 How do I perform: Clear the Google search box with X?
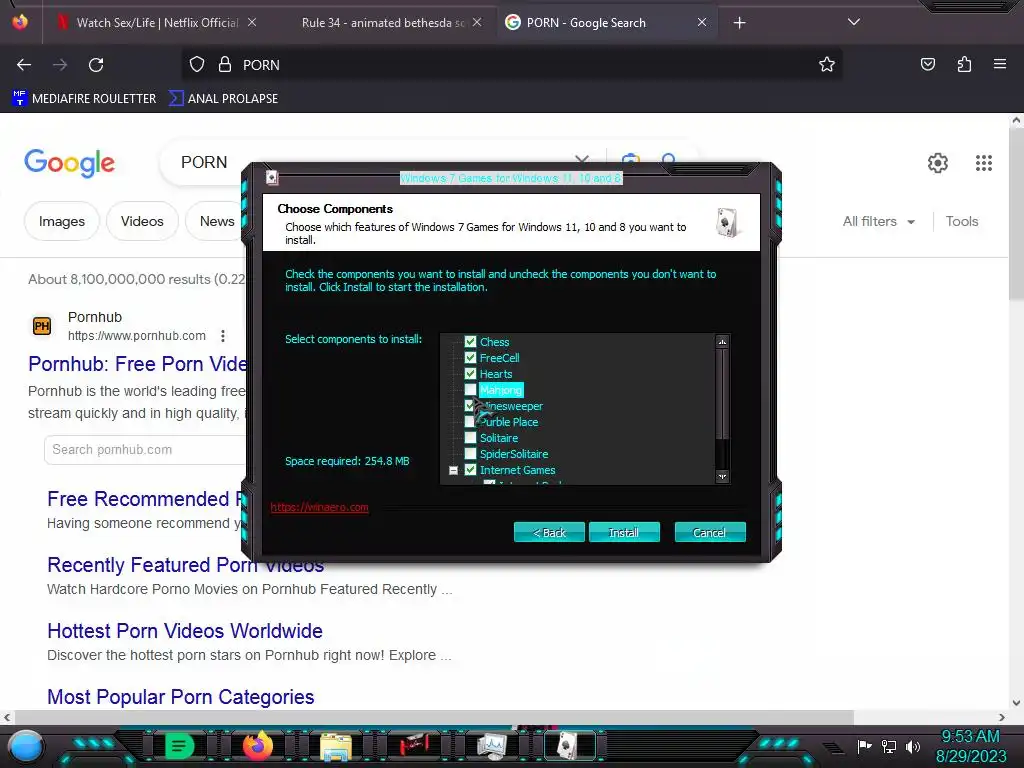582,161
